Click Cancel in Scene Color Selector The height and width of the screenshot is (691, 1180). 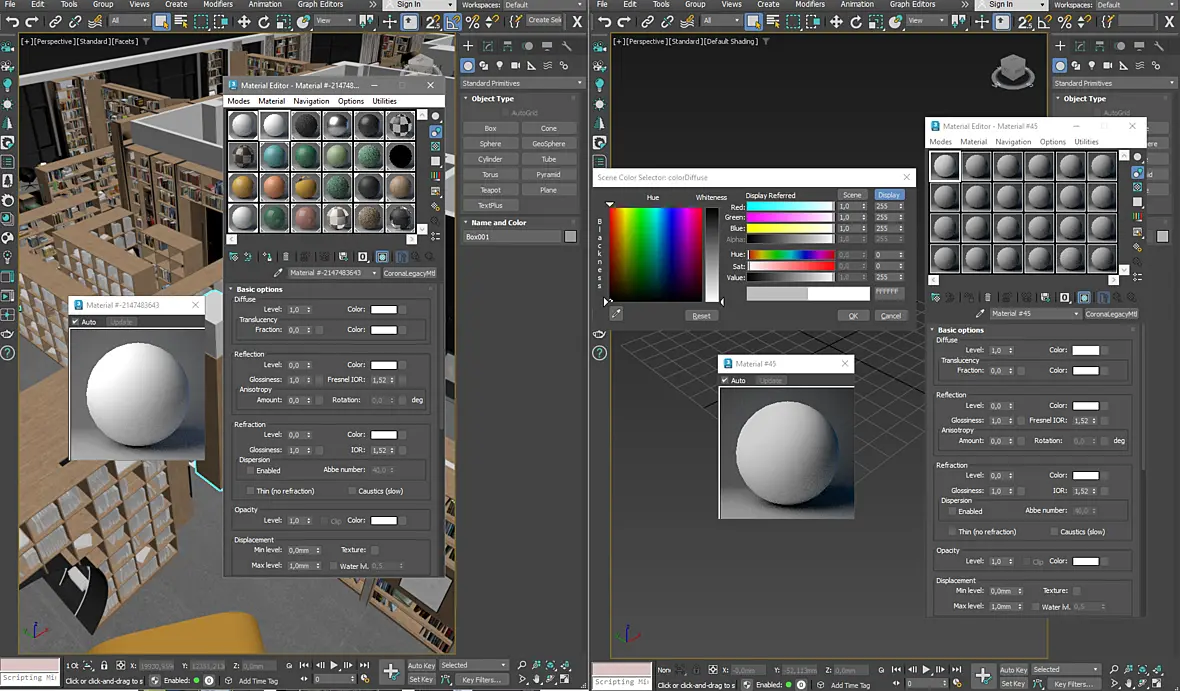coord(890,315)
